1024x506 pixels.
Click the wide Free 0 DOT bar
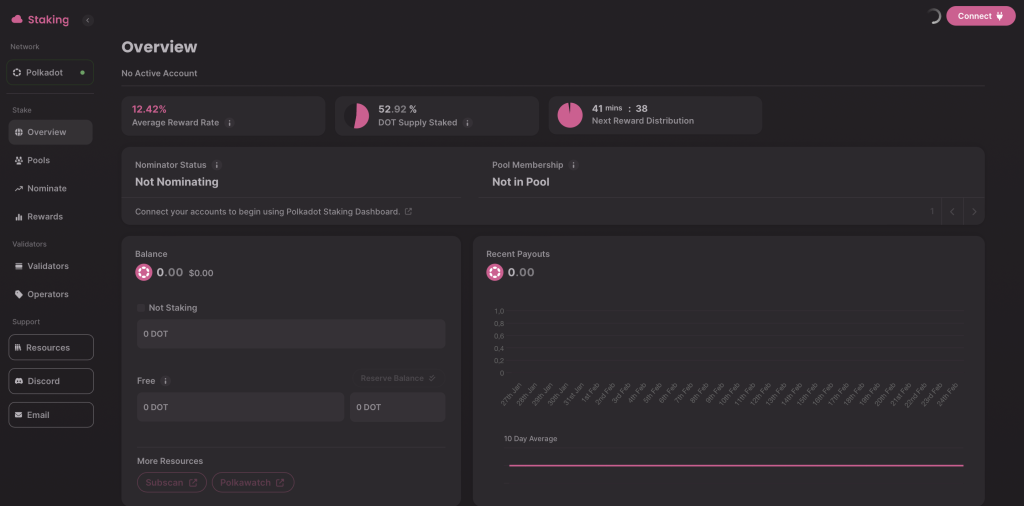(240, 407)
